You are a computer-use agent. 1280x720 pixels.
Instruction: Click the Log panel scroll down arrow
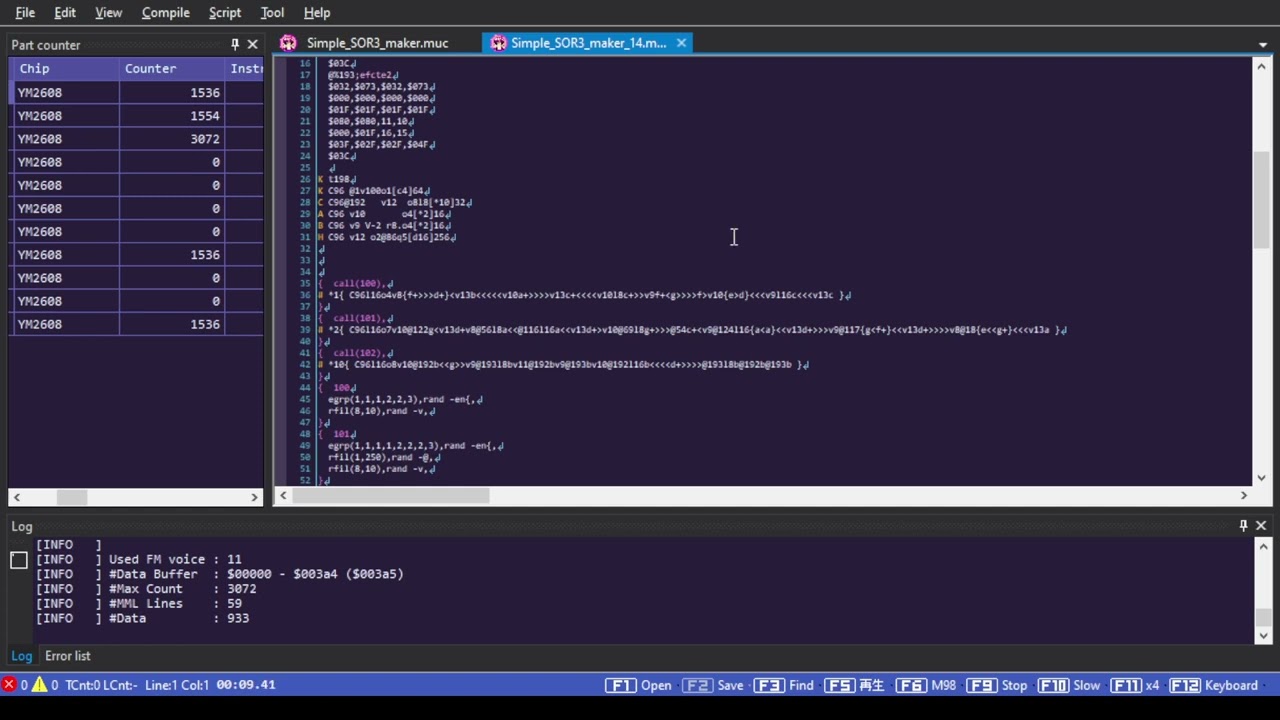tap(1264, 635)
